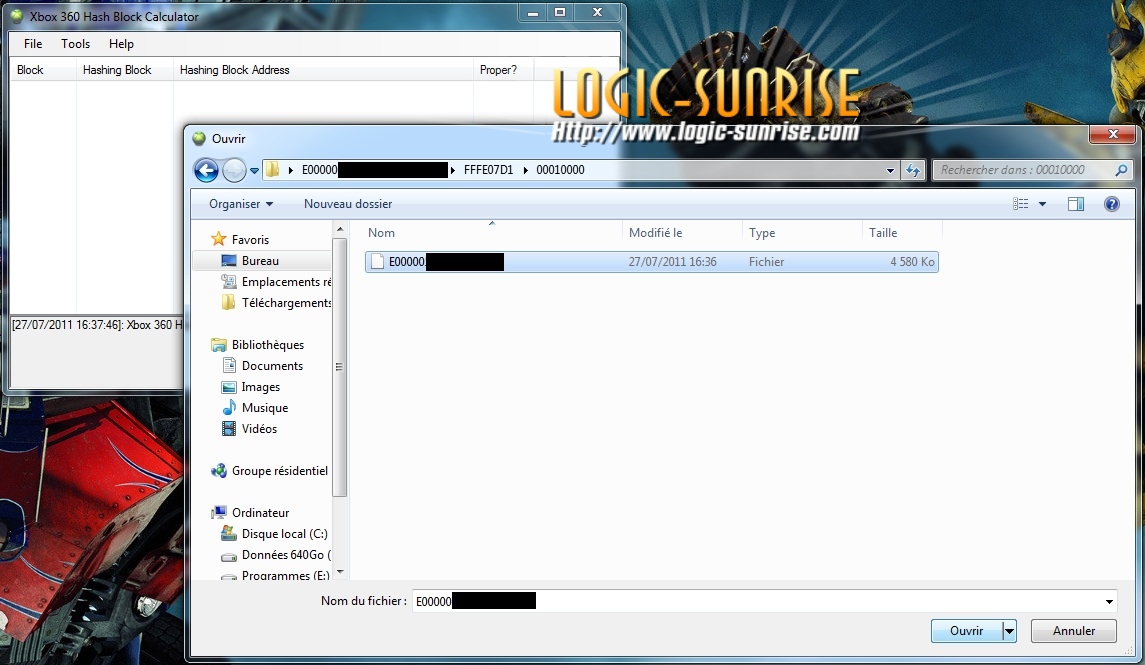Select Bibliothèques in navigation pane

click(267, 345)
